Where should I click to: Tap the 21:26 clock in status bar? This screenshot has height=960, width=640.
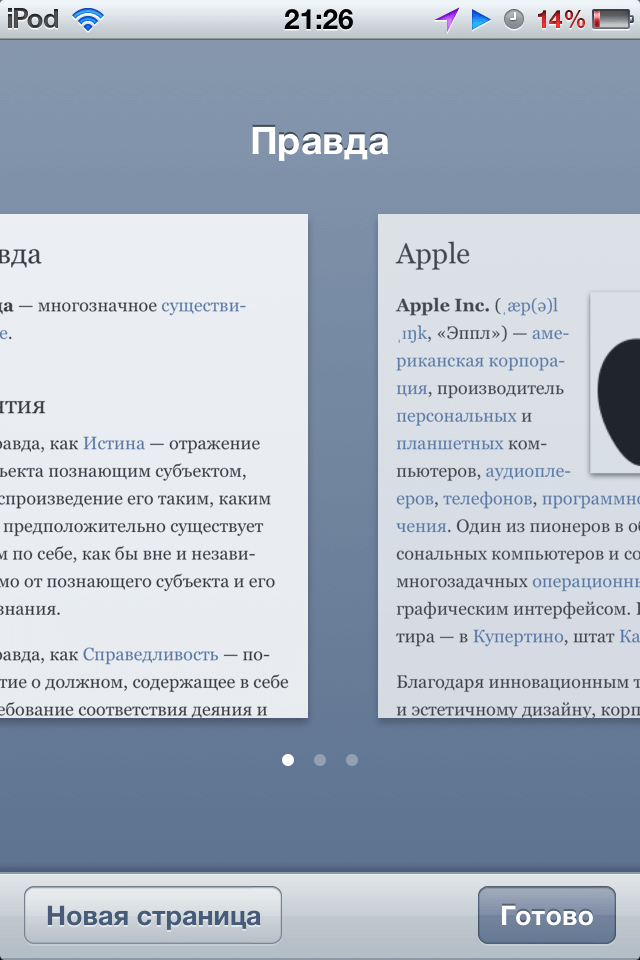318,20
